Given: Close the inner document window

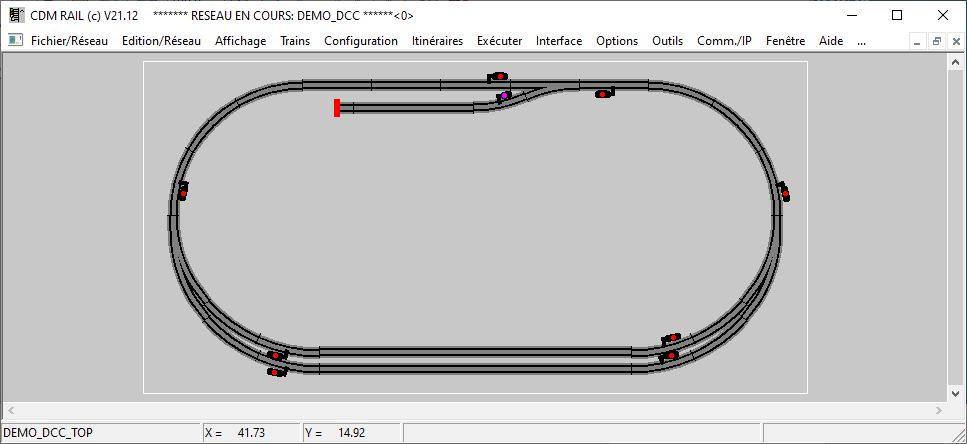Looking at the screenshot, I should click(x=955, y=42).
